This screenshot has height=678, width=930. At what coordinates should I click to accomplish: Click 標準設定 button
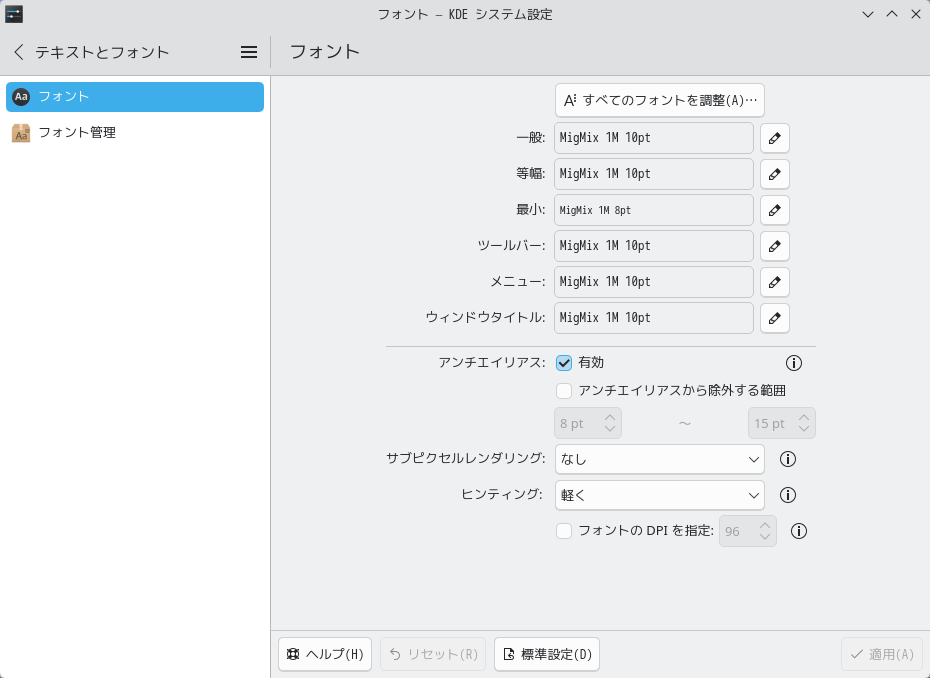point(547,654)
